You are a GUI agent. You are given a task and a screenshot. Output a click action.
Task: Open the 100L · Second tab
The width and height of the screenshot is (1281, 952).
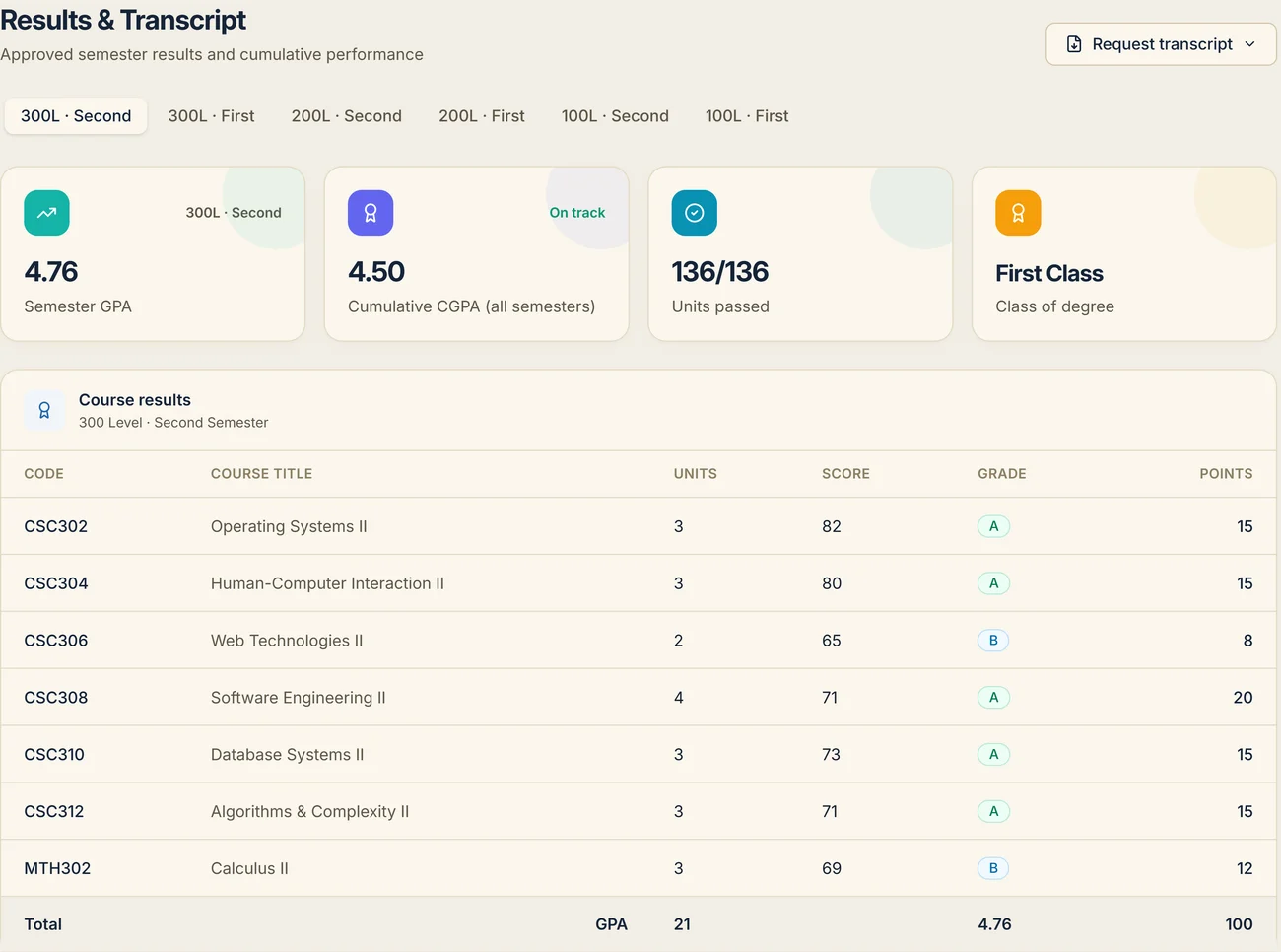615,116
